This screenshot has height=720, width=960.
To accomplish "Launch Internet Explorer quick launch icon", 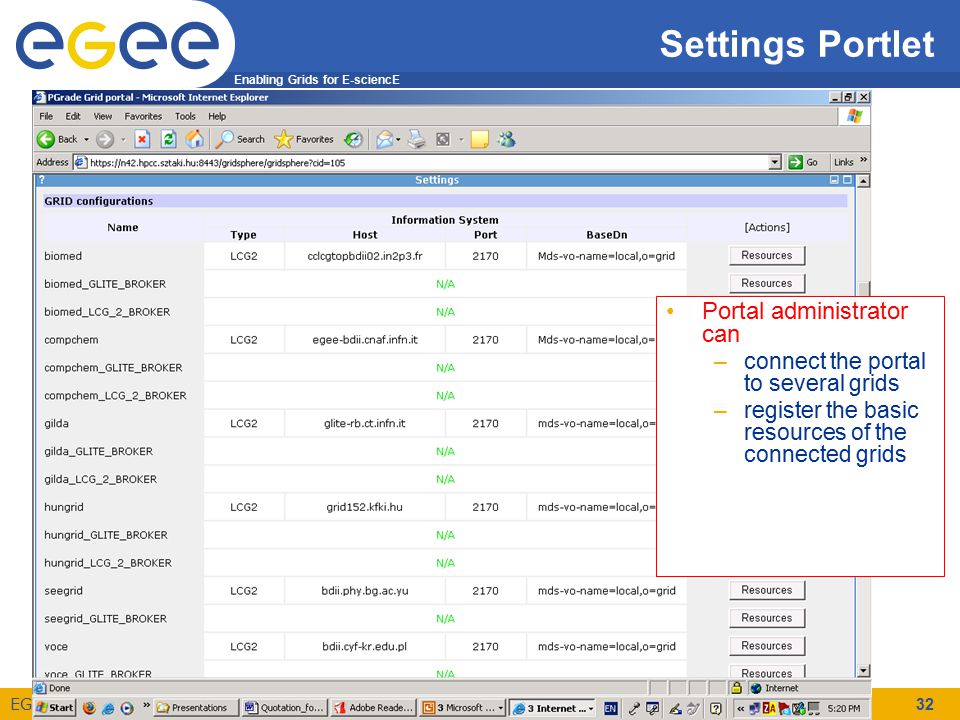I will (x=108, y=708).
